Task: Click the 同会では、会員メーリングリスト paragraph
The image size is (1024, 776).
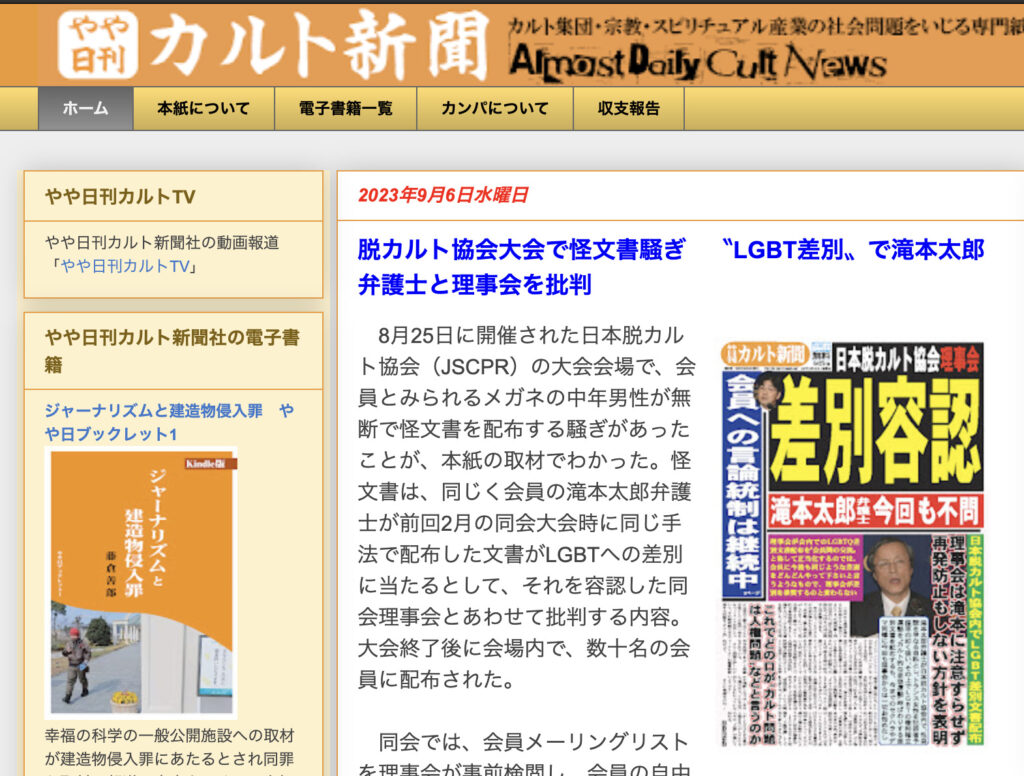Action: (x=526, y=753)
